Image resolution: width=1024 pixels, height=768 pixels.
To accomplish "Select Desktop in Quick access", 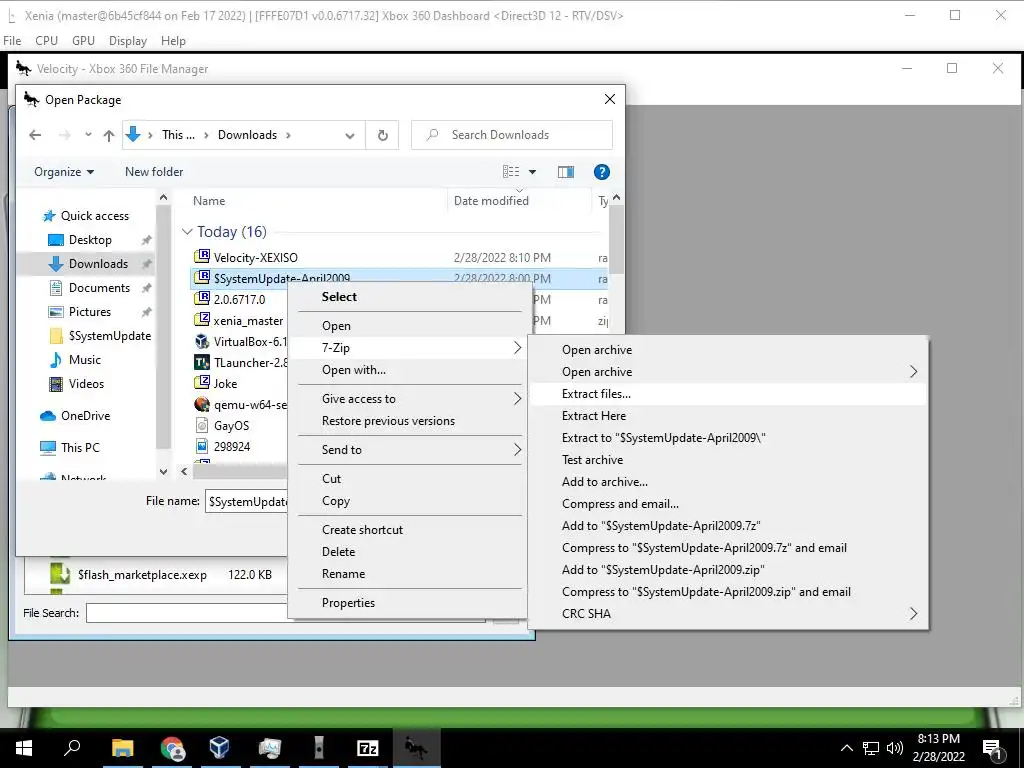I will 90,240.
